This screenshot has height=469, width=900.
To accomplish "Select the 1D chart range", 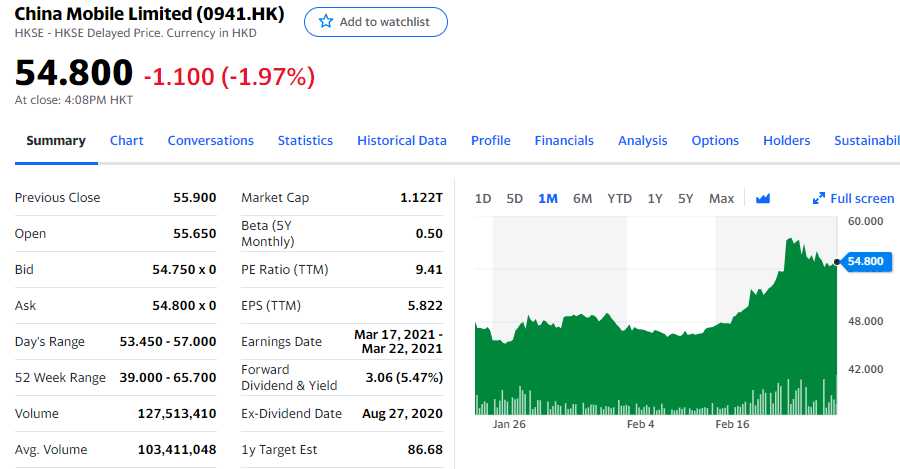I will point(483,198).
